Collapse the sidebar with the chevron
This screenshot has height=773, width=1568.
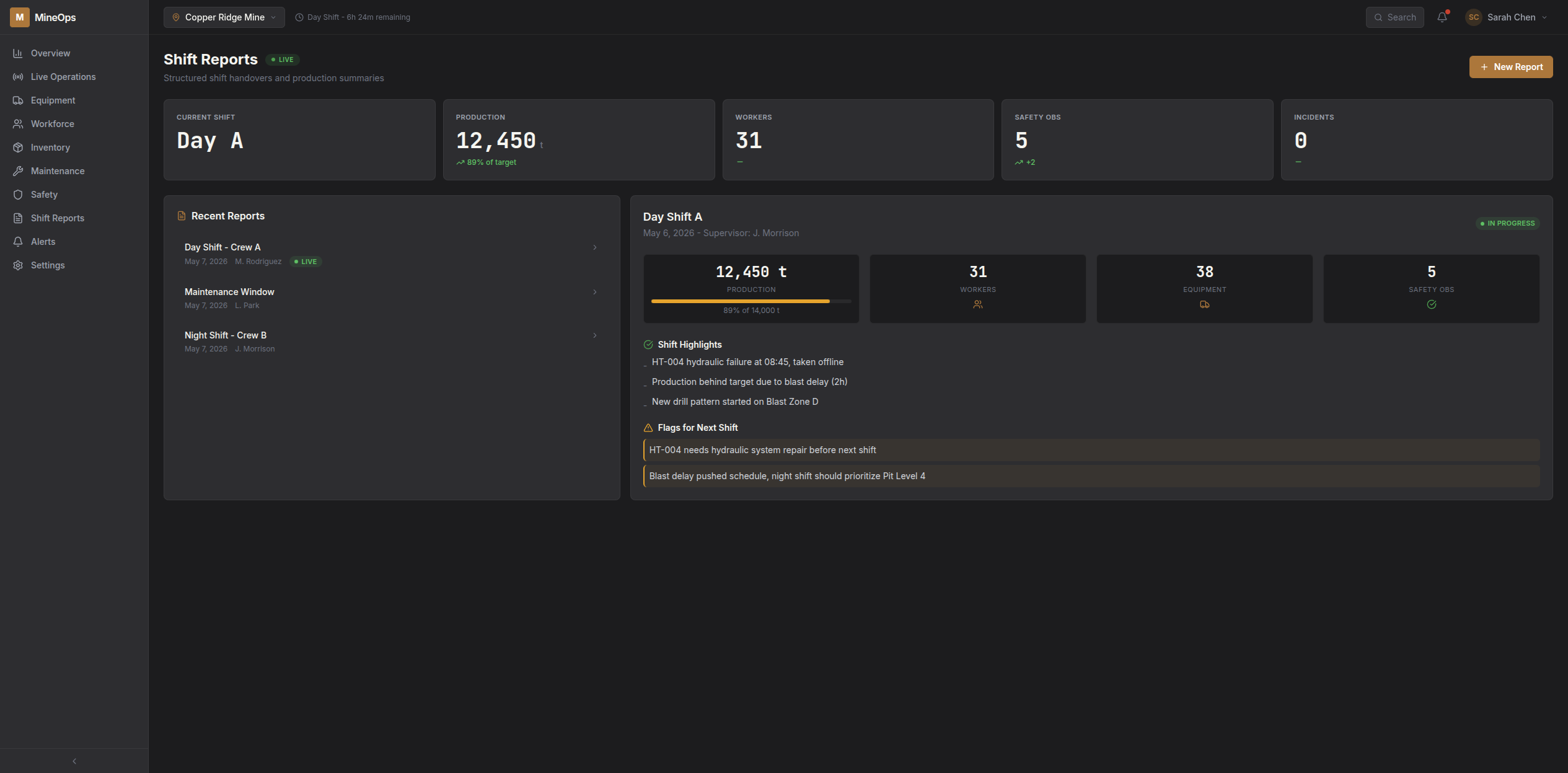74,761
